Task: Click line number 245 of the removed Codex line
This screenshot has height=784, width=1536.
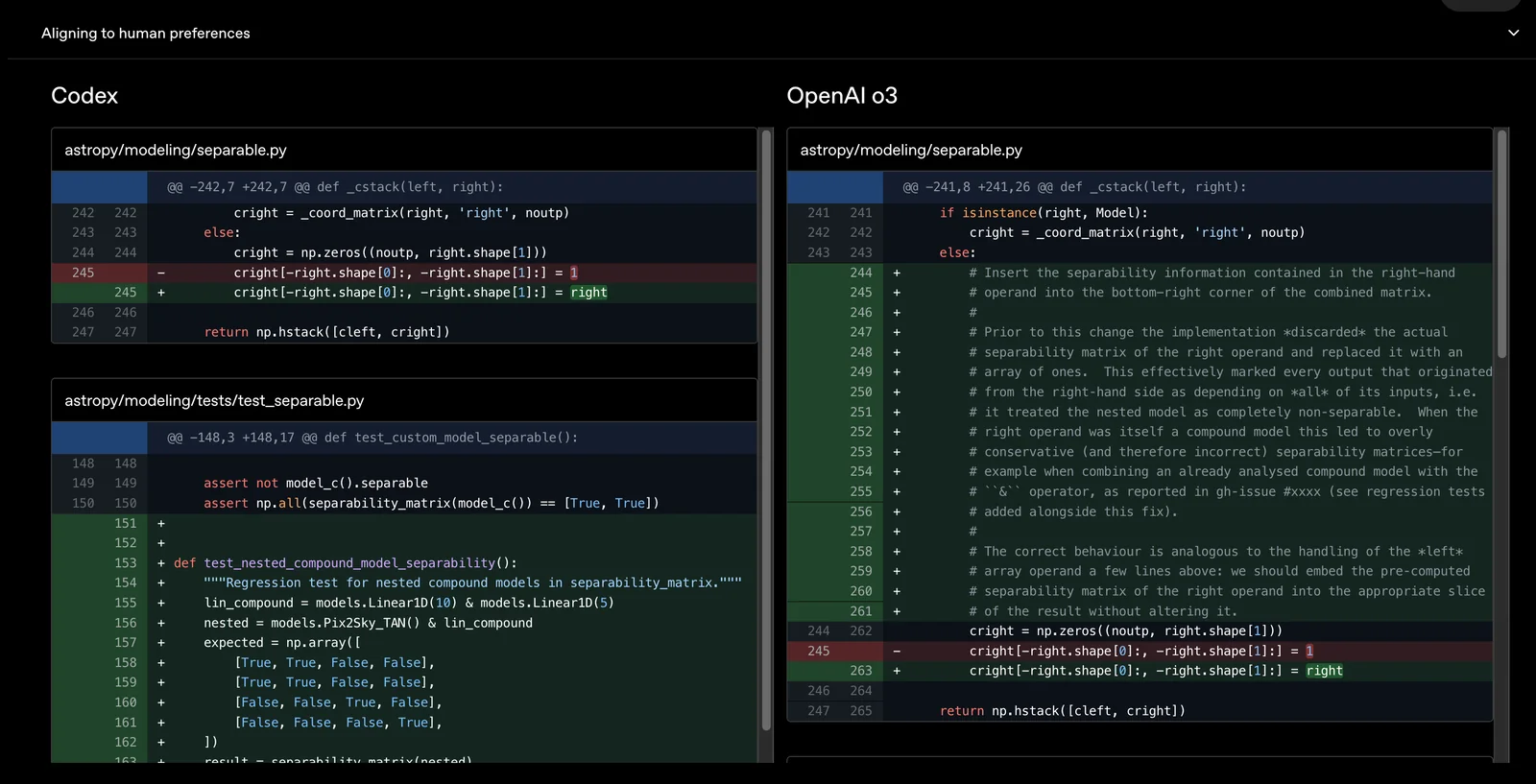Action: pos(84,273)
